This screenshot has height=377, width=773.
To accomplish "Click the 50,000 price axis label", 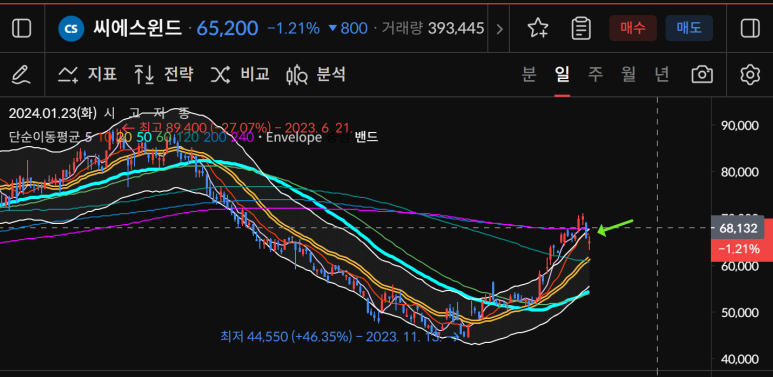I will point(739,313).
